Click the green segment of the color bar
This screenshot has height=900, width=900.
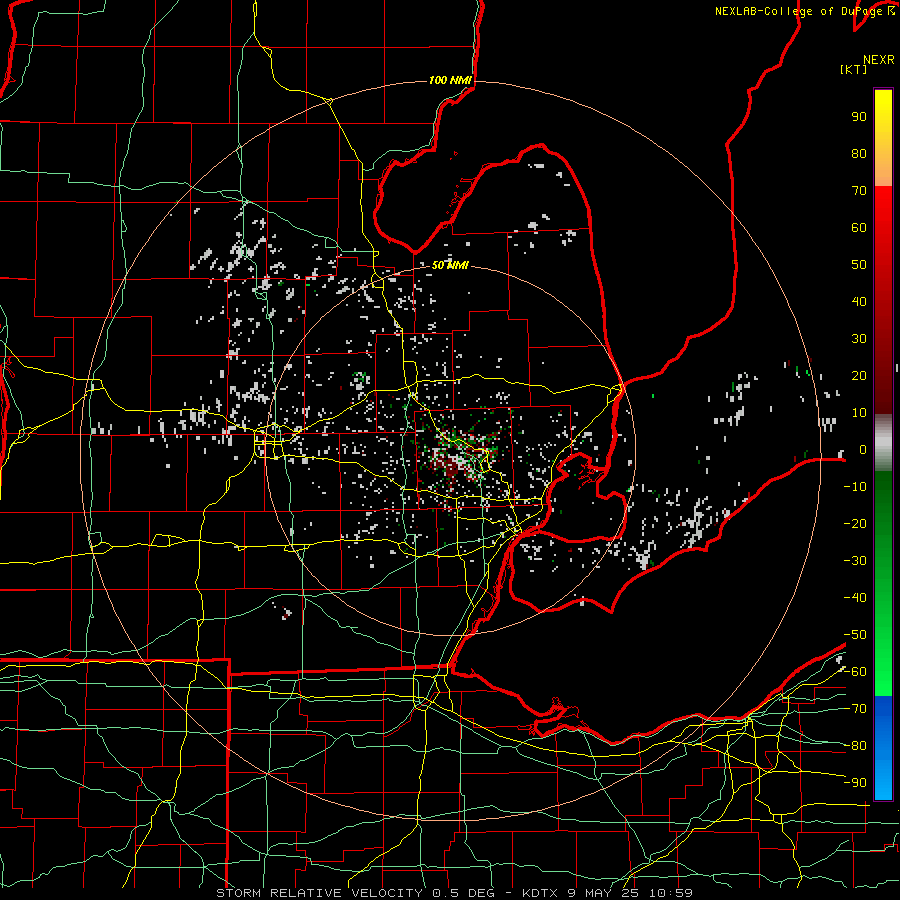[883, 583]
